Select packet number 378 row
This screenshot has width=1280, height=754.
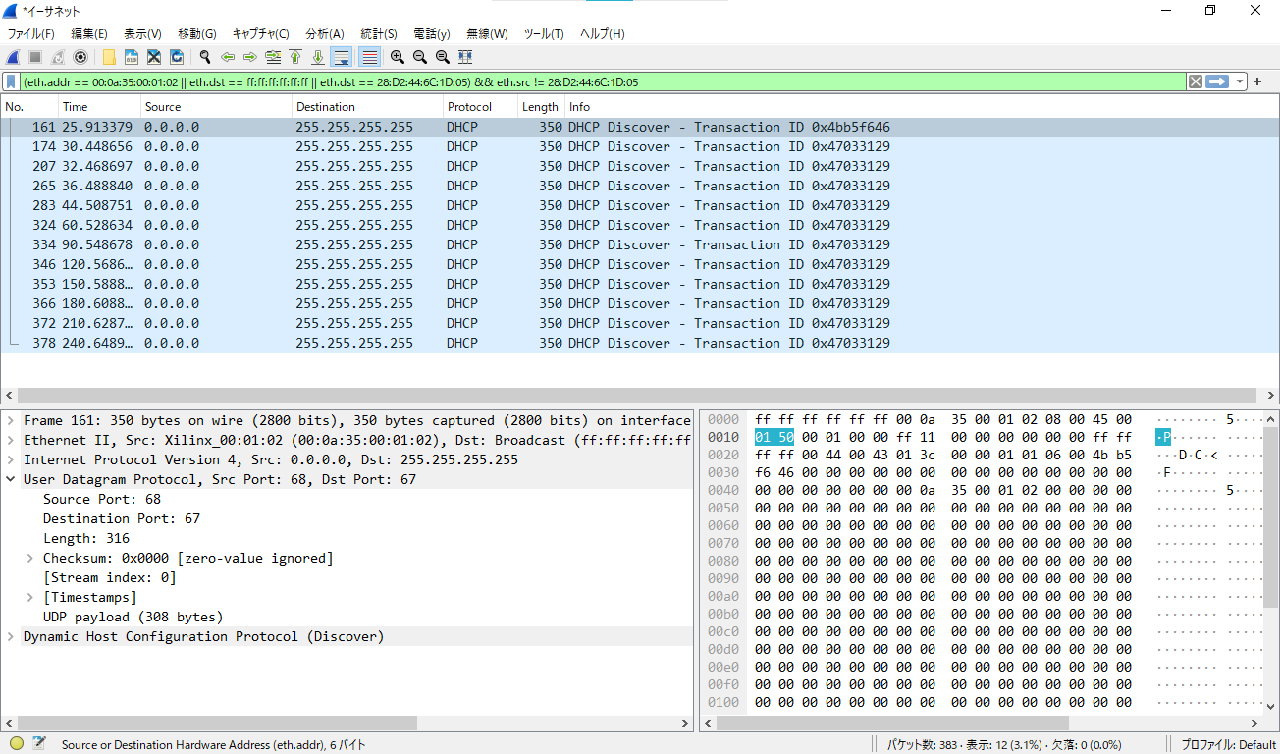(x=640, y=343)
